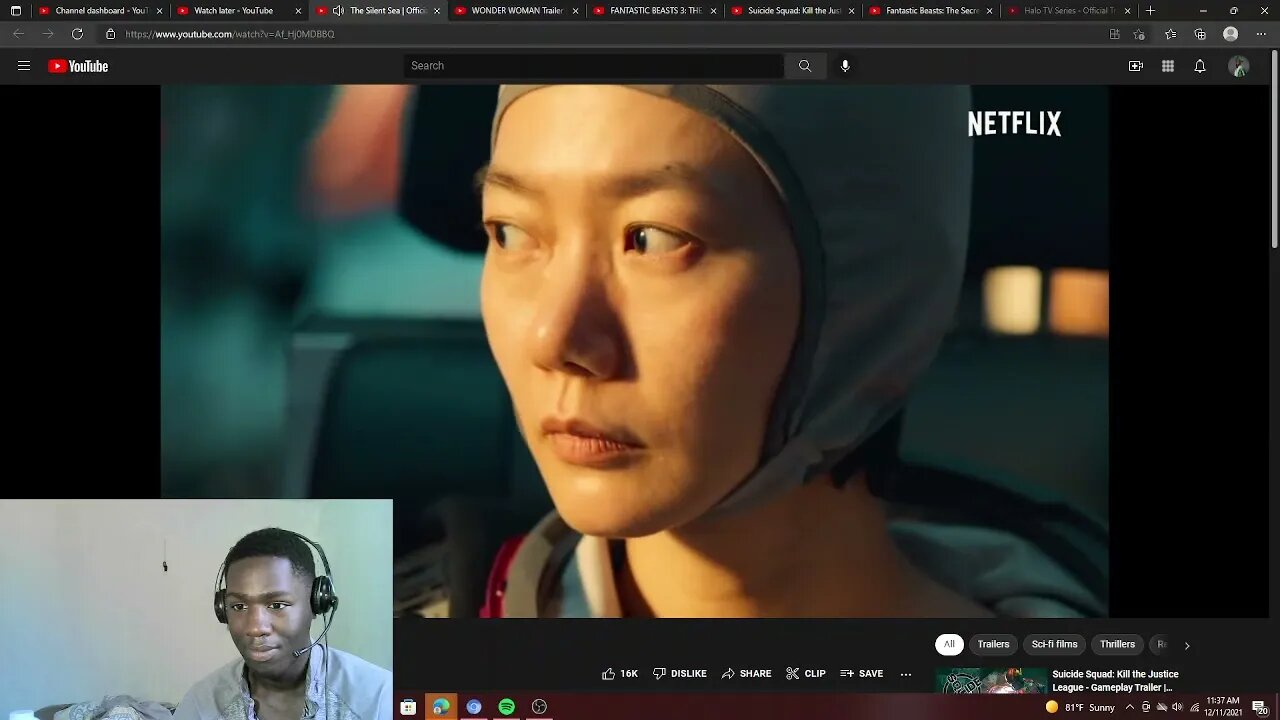Open OBS Studio from the taskbar
Screen dimensions: 1280x720
(540, 707)
